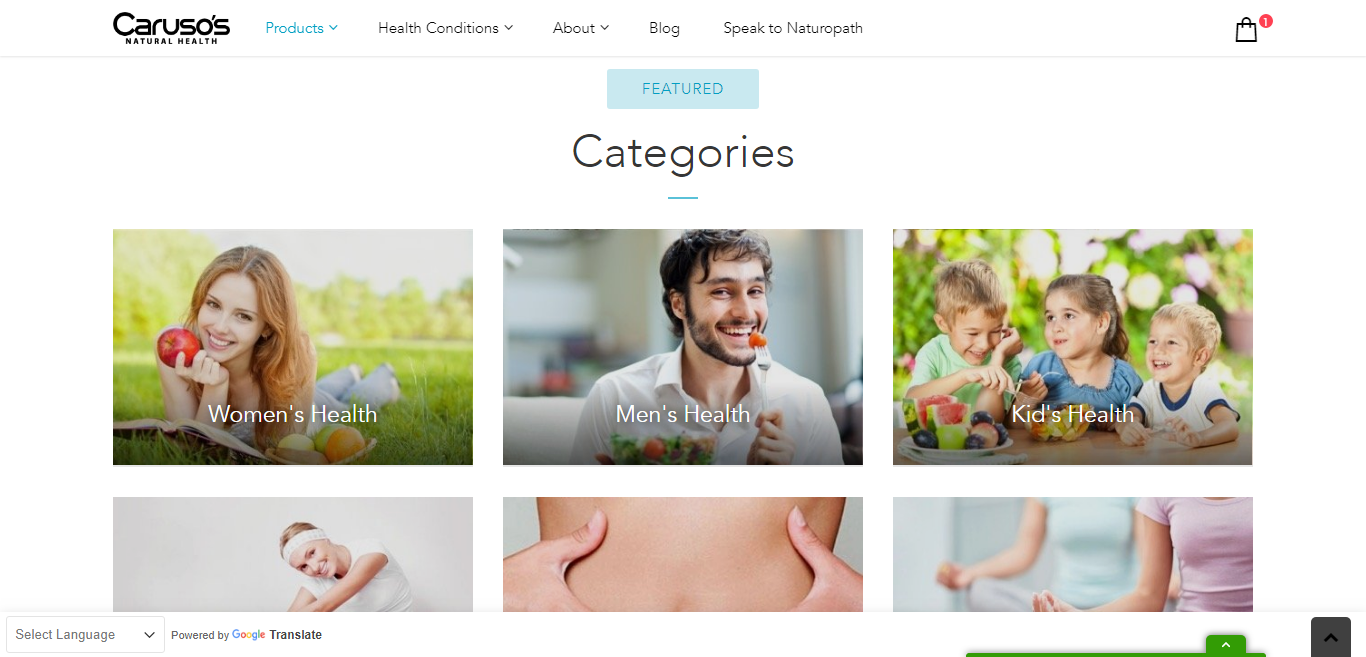Click the Categories heading

pyautogui.click(x=683, y=152)
